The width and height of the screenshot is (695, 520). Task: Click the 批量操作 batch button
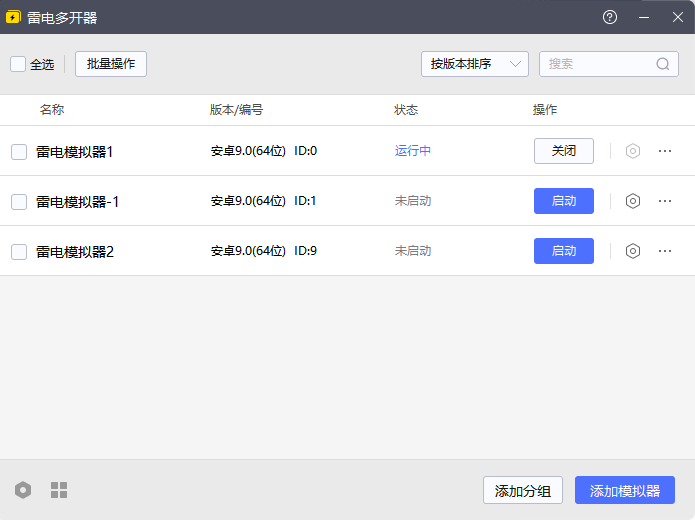click(111, 64)
